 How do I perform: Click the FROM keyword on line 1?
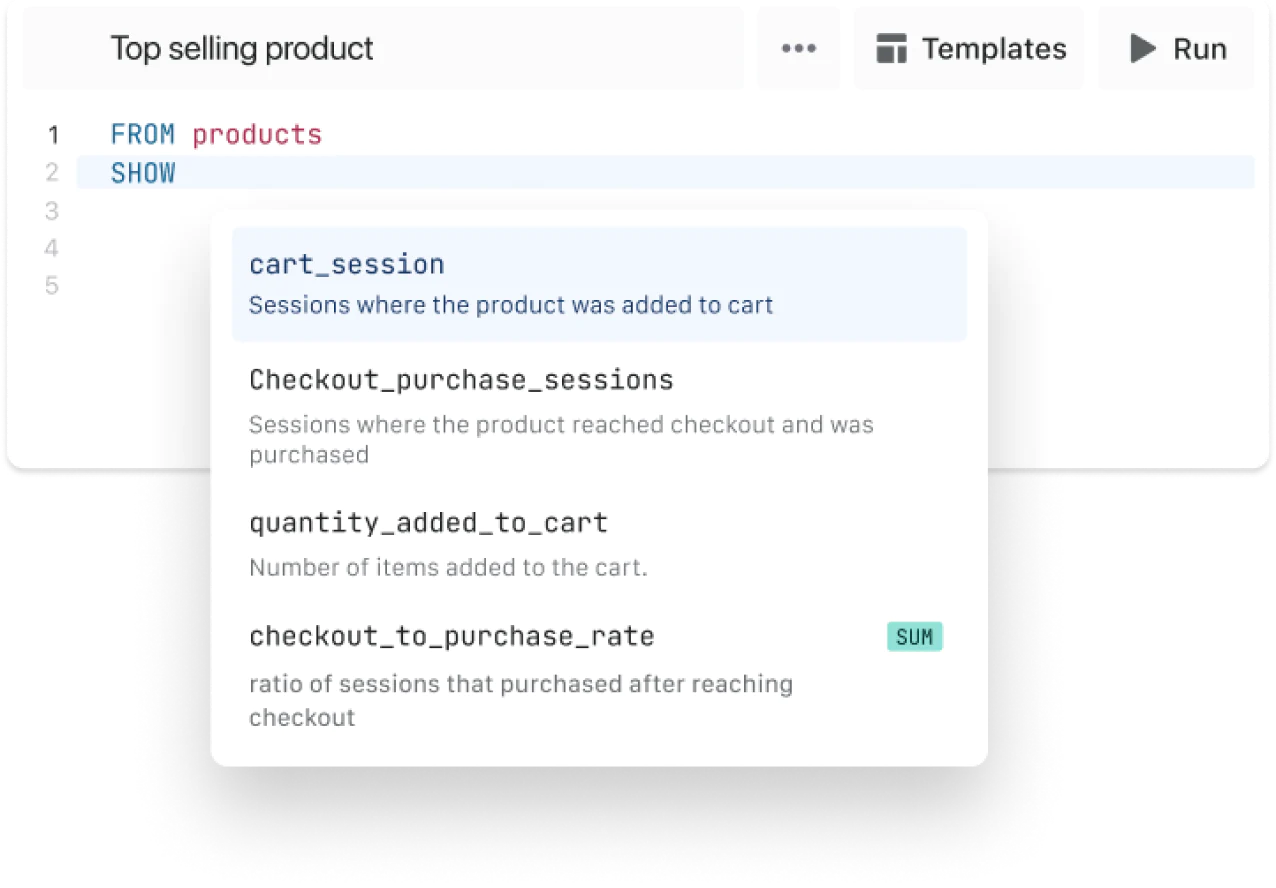[x=143, y=135]
